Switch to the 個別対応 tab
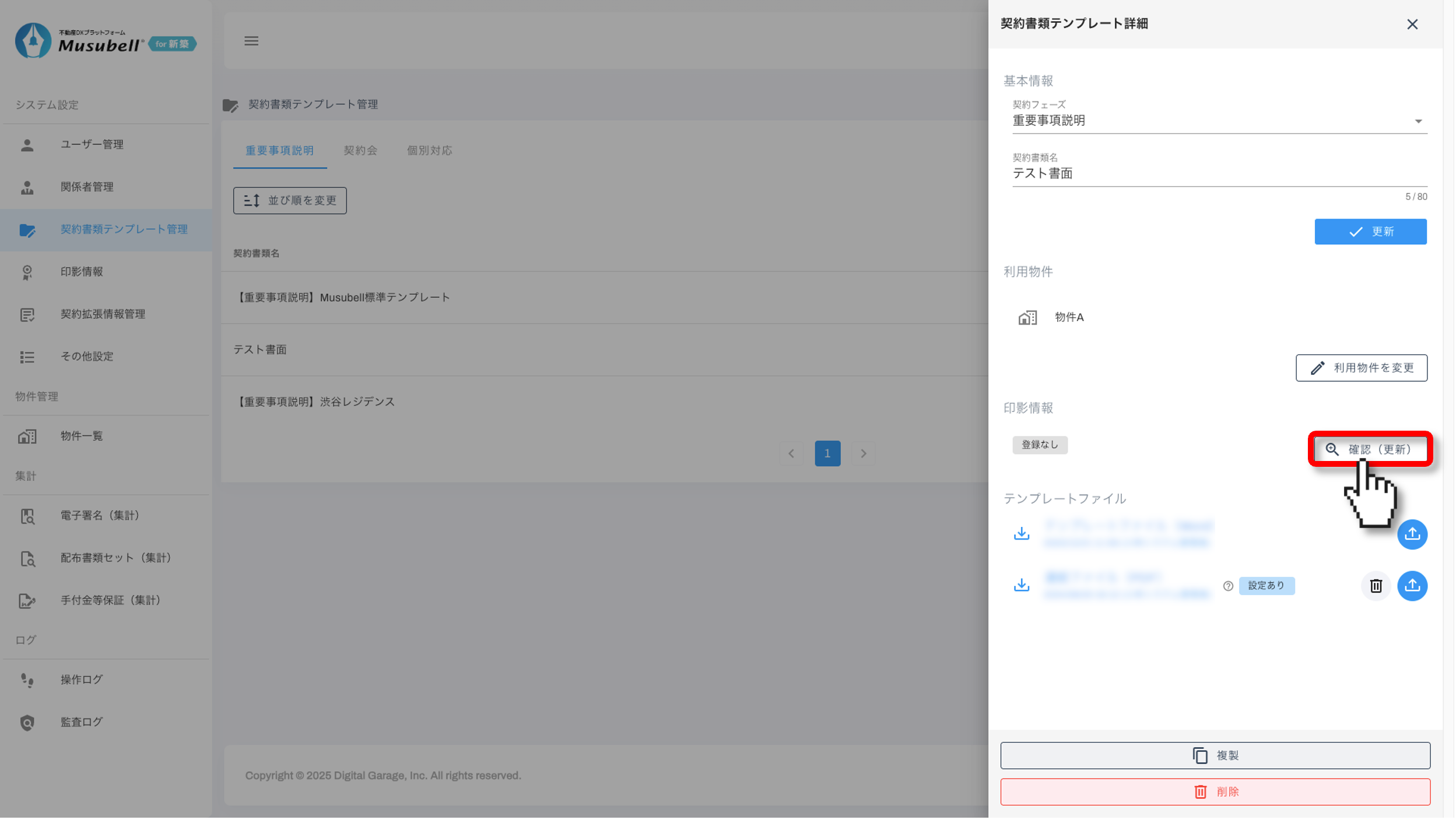This screenshot has height=820, width=1456. click(x=429, y=150)
